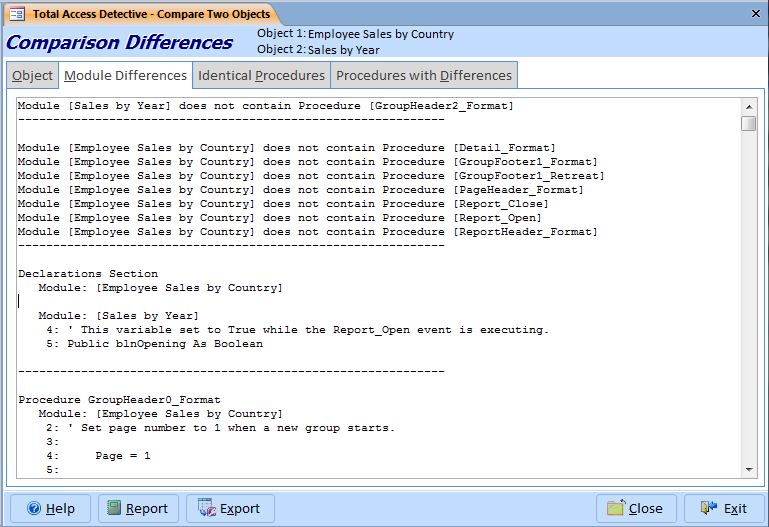Click the Help button label
Screen dimensions: 769x527
coord(60,509)
